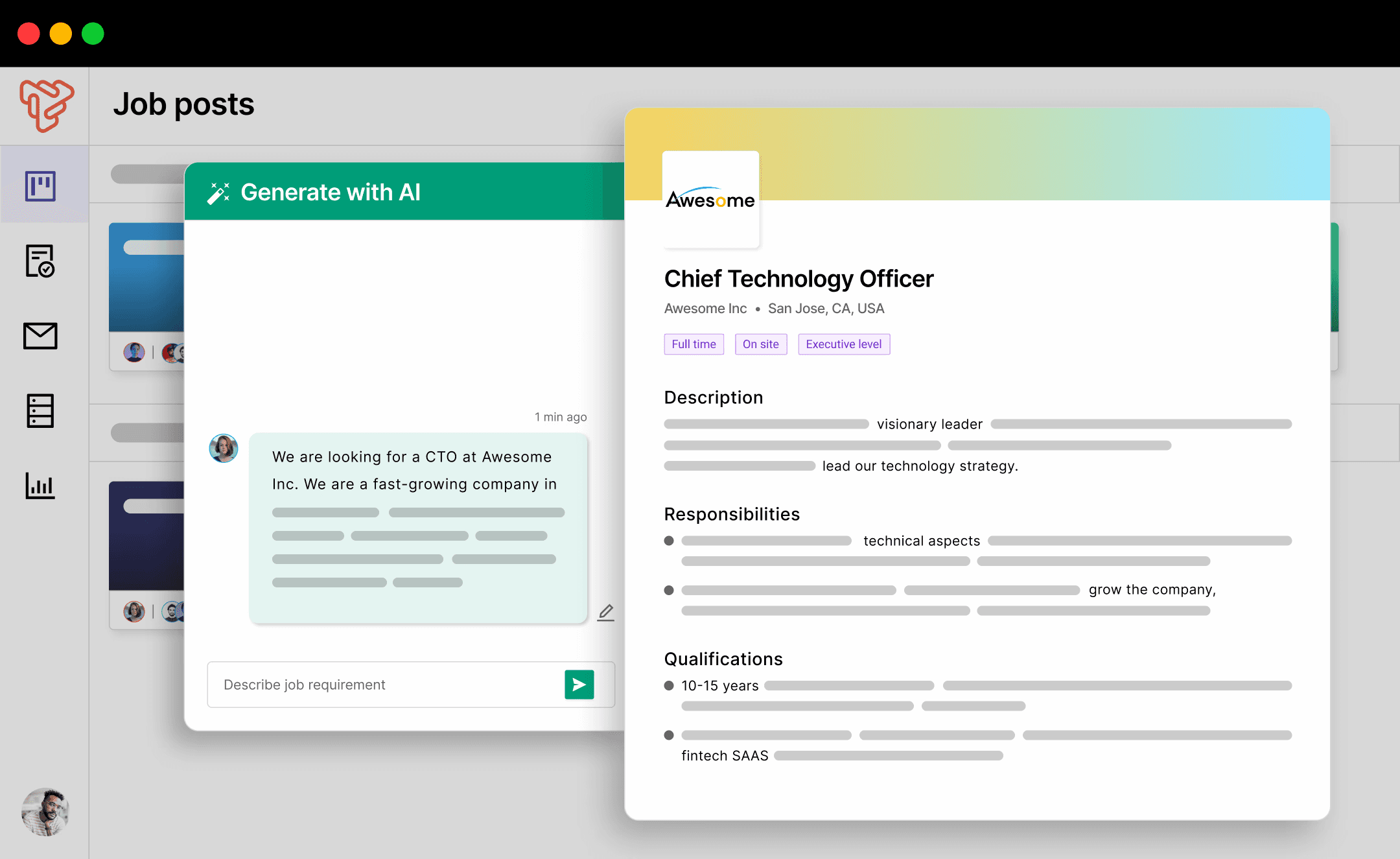
Task: Select the mail/inbox icon
Action: (40, 335)
